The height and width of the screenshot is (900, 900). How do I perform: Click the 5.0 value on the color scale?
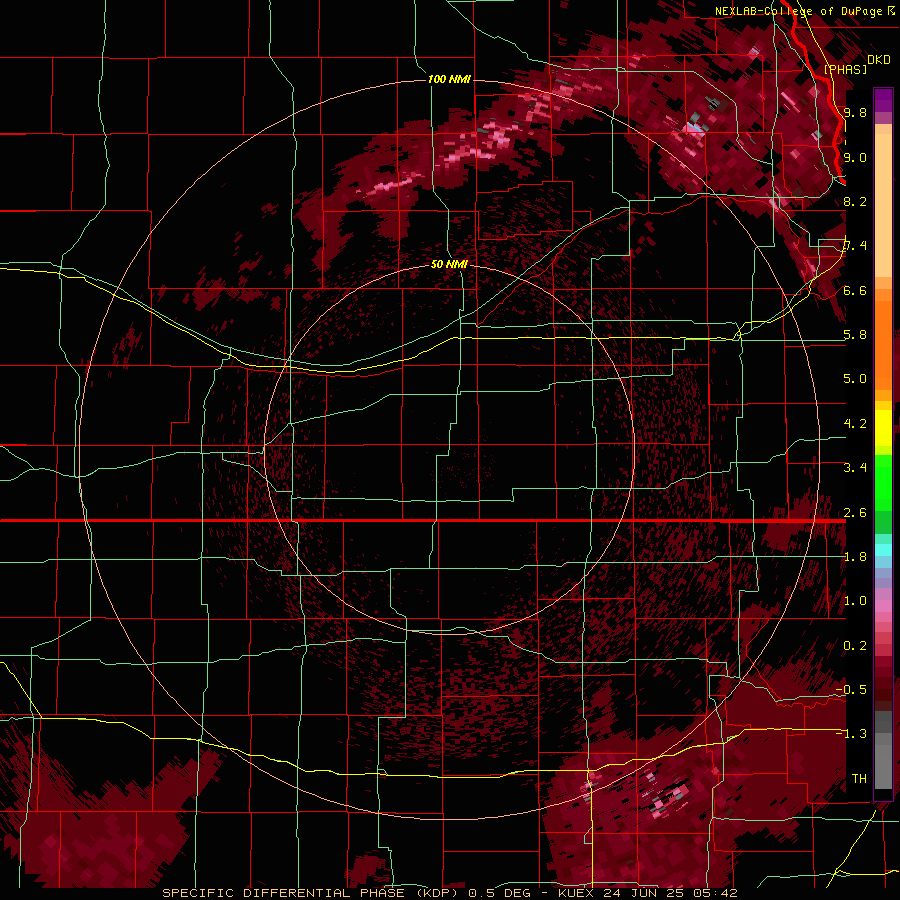[x=855, y=379]
